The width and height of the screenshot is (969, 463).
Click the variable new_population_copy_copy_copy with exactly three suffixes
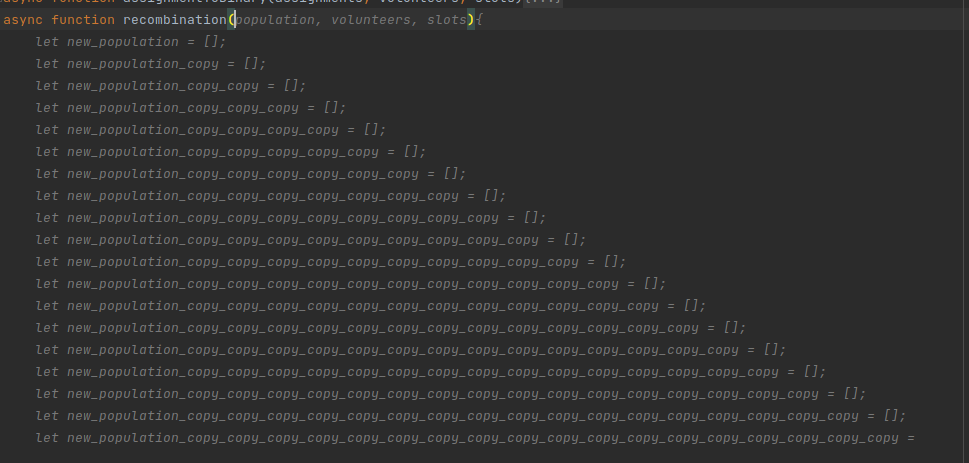coord(183,108)
